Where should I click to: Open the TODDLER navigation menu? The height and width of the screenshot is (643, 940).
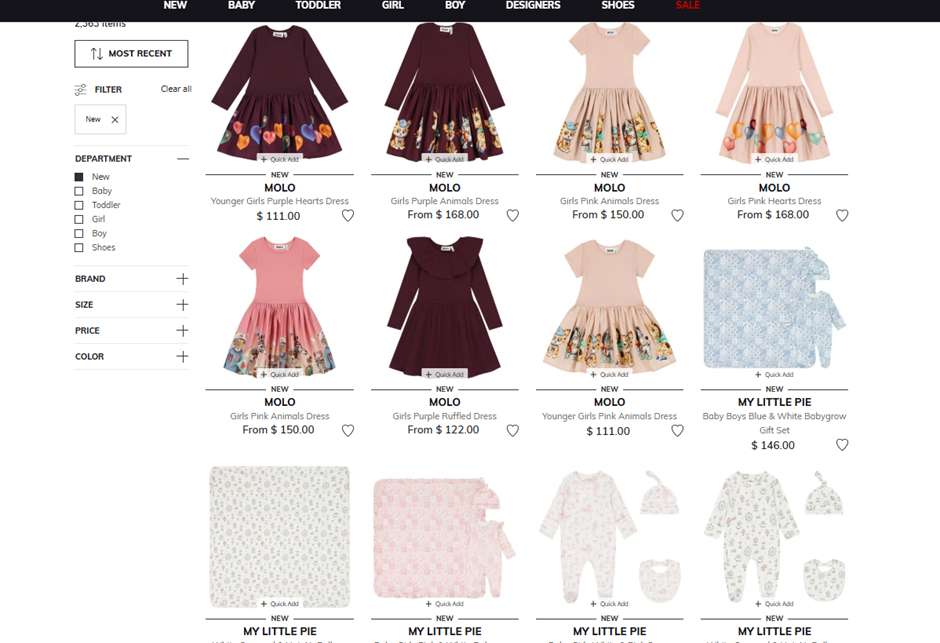318,5
